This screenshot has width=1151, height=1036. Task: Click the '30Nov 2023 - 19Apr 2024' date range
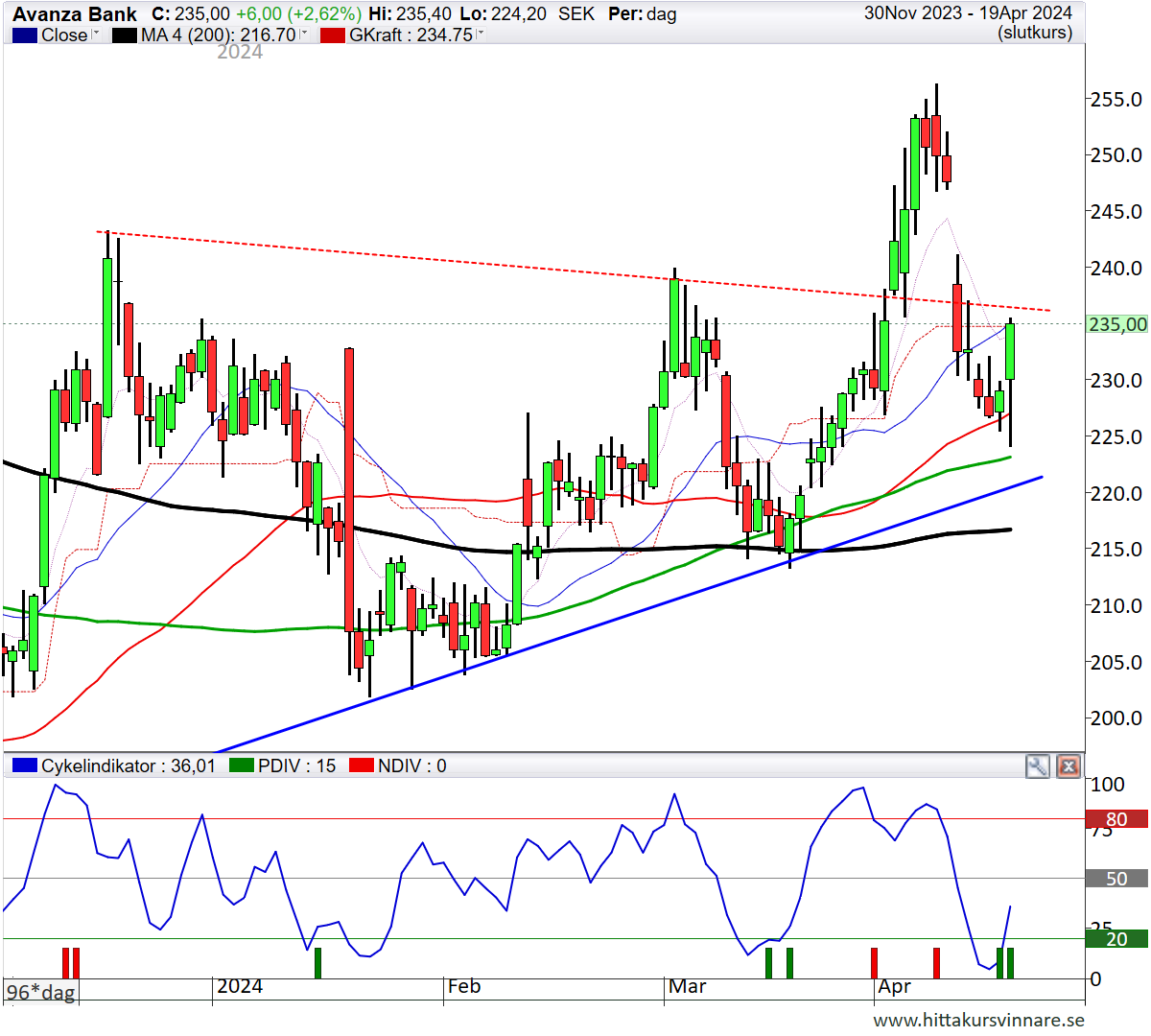968,13
